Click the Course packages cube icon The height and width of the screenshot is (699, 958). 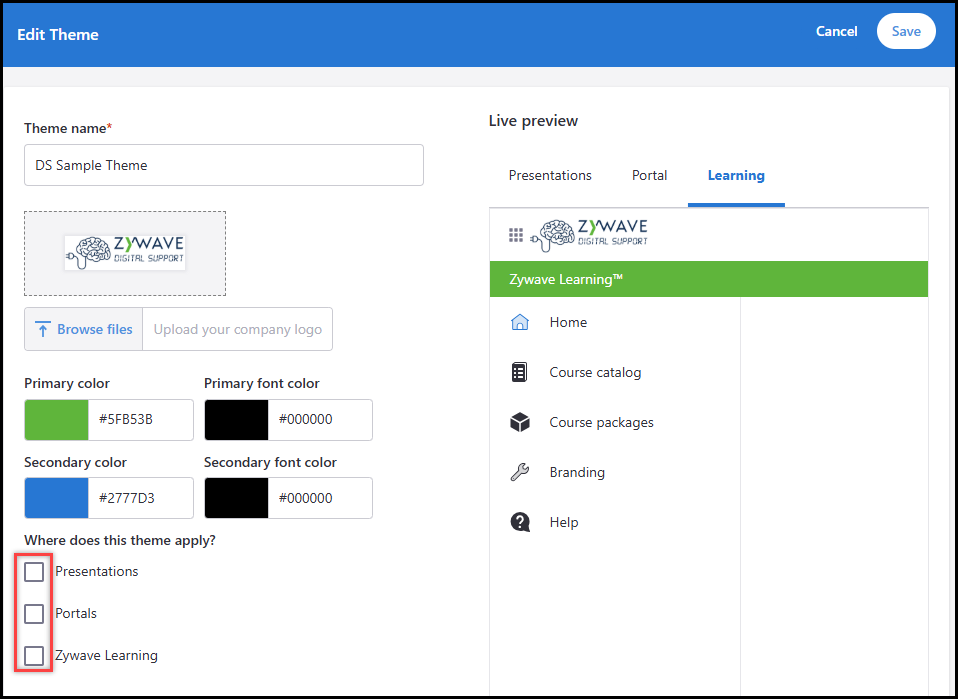pos(520,422)
